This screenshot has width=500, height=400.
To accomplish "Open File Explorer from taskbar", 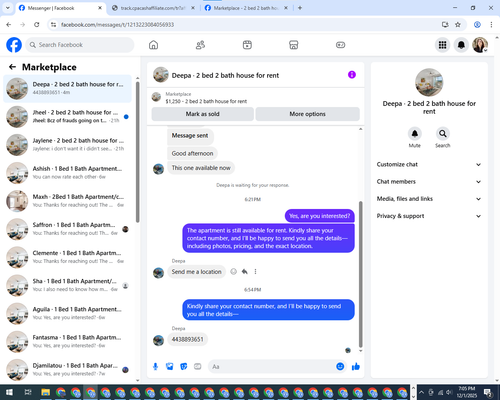I will 45,392.
